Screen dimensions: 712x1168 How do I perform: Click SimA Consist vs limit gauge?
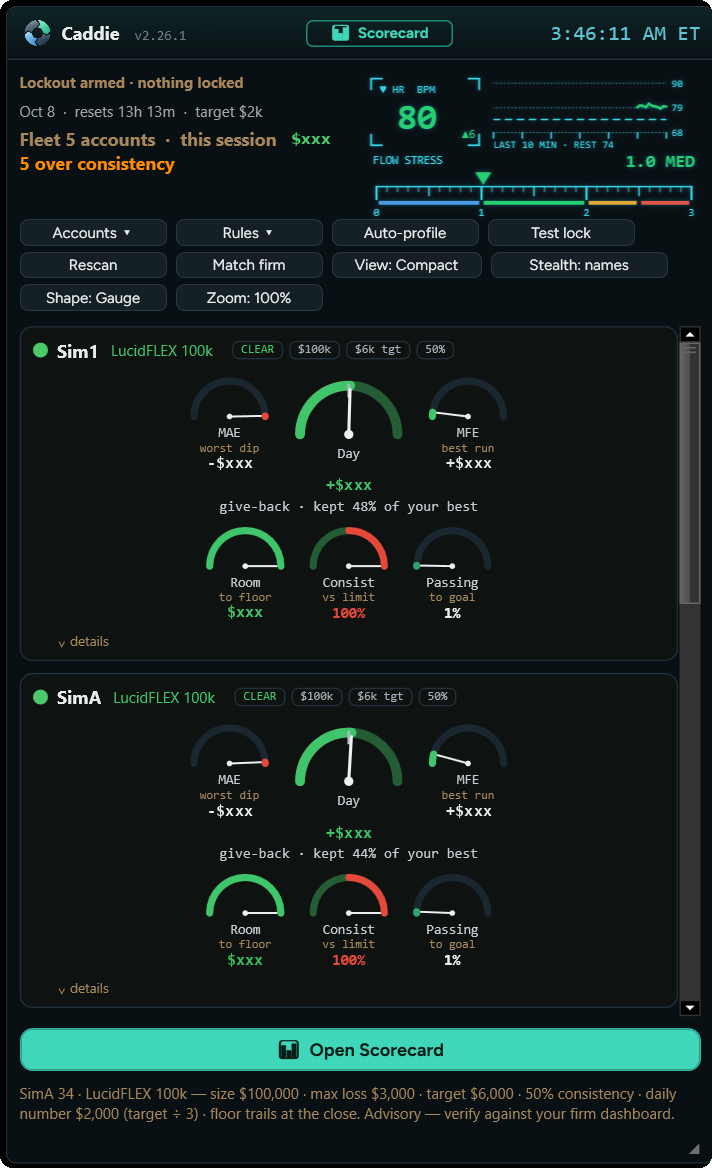[349, 897]
